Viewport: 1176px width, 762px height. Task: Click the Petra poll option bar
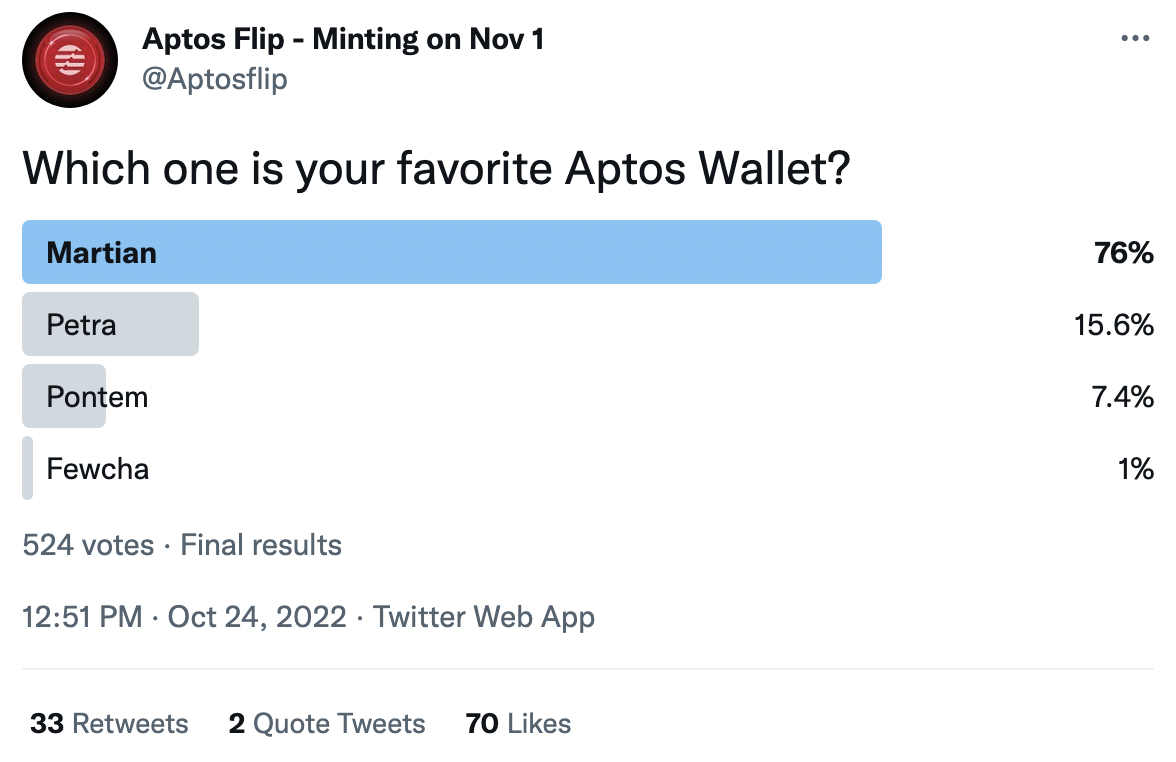(110, 324)
